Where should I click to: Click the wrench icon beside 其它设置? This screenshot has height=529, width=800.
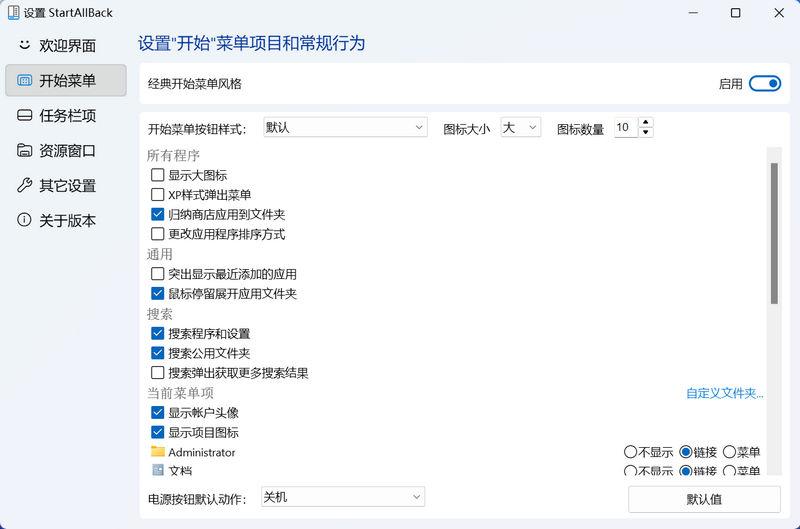[25, 186]
